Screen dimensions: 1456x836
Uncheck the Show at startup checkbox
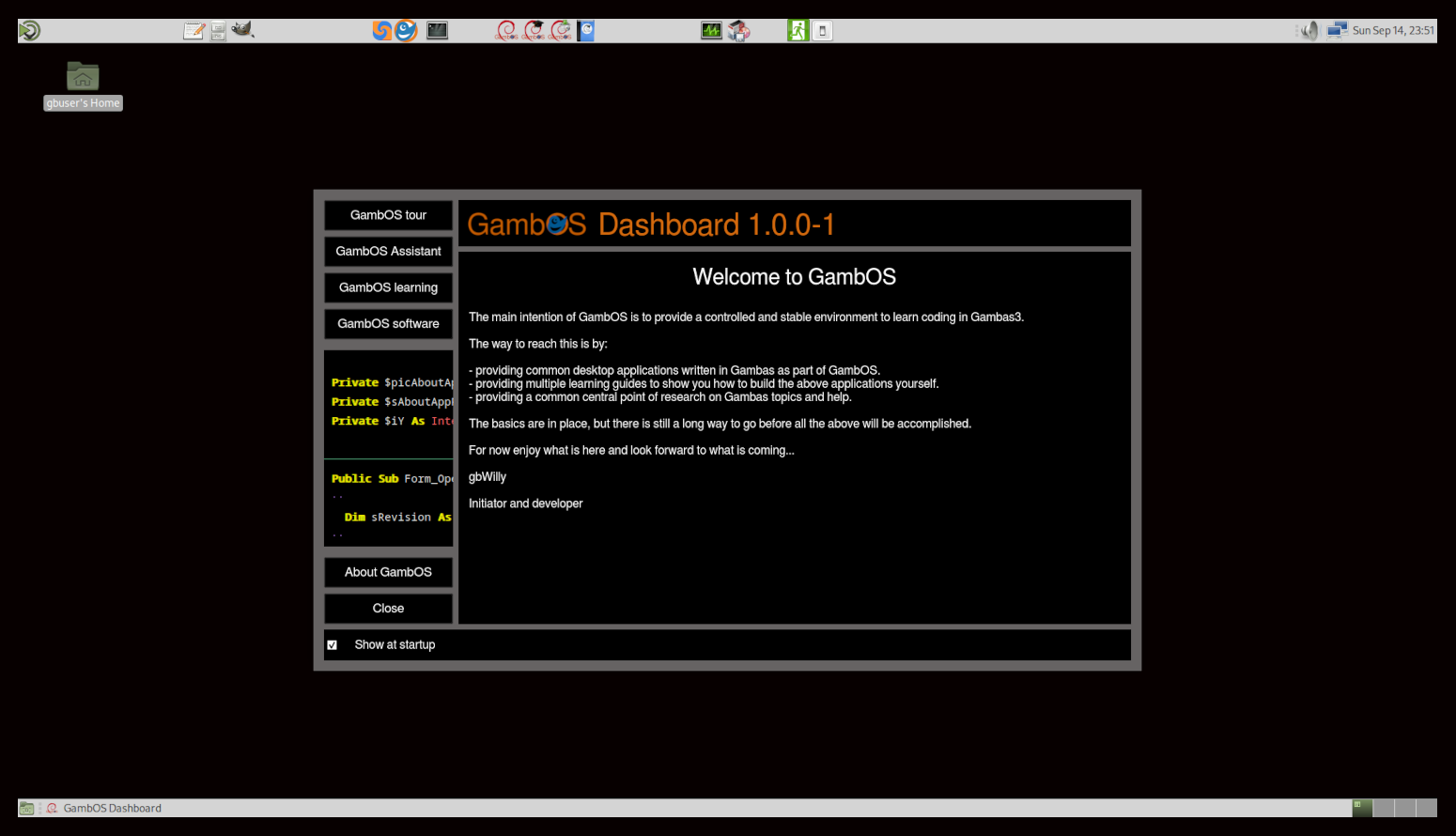coord(332,645)
